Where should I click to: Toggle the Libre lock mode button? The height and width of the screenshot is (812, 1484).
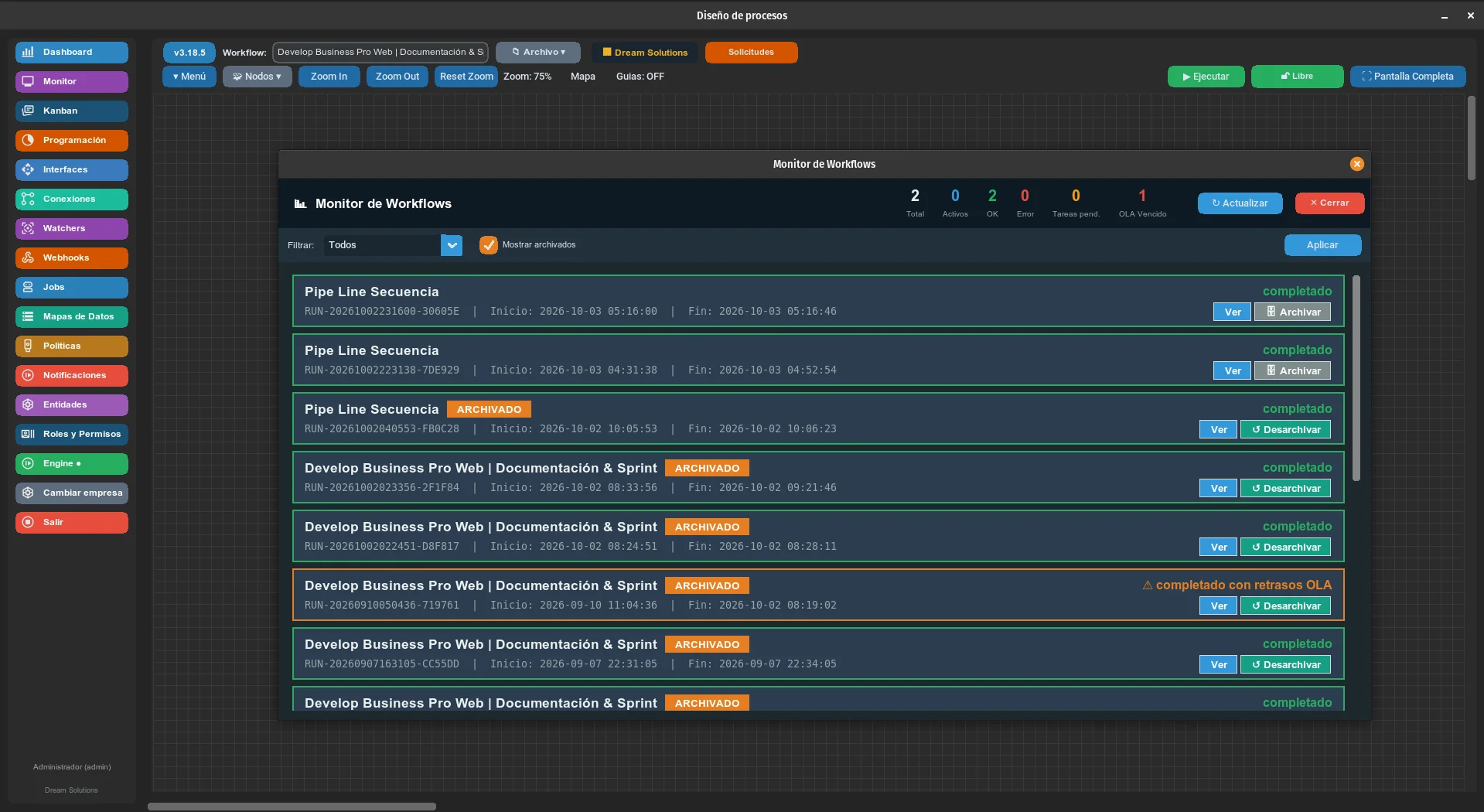(x=1297, y=77)
